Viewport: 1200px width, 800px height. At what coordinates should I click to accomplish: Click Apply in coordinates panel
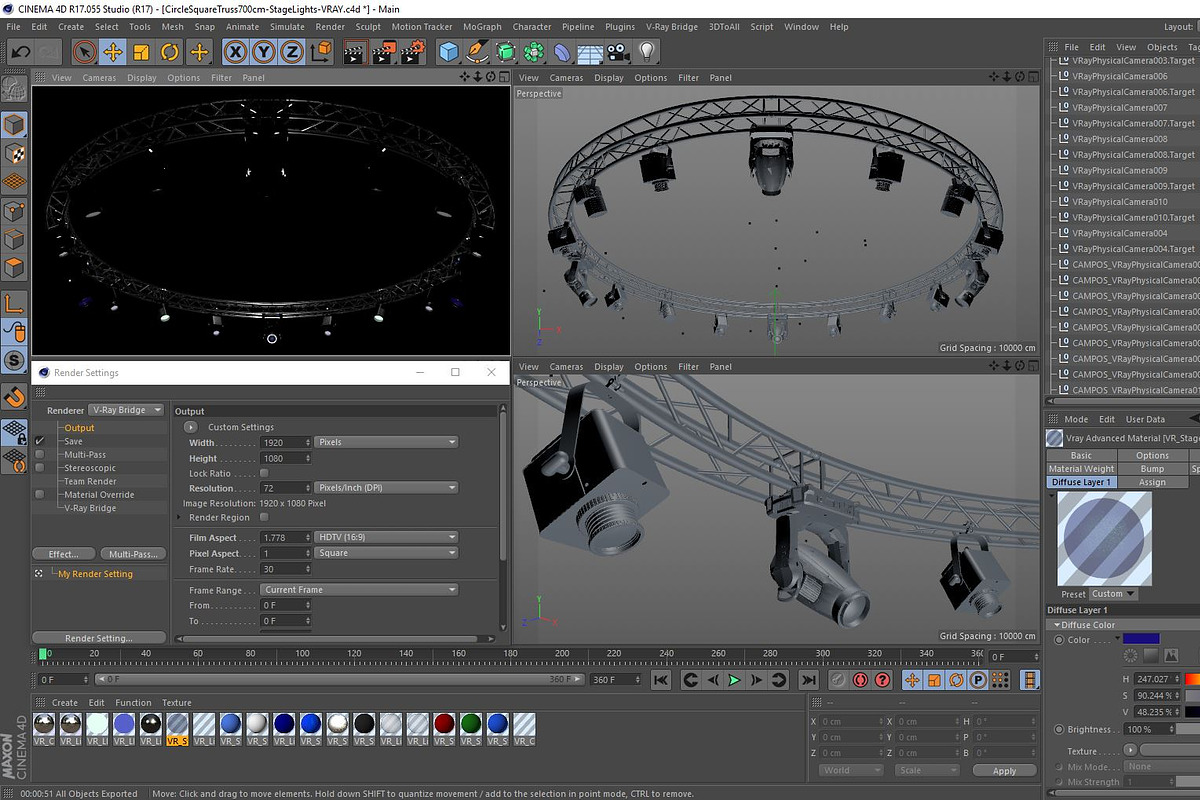1004,771
